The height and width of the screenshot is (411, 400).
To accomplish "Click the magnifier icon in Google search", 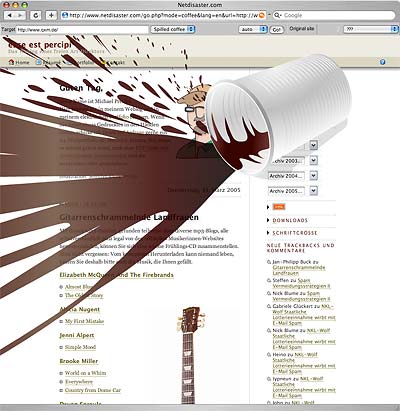I will tap(277, 15).
